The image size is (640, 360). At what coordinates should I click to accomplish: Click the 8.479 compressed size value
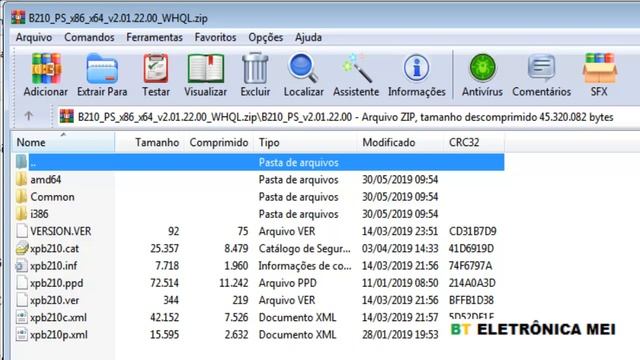point(236,249)
